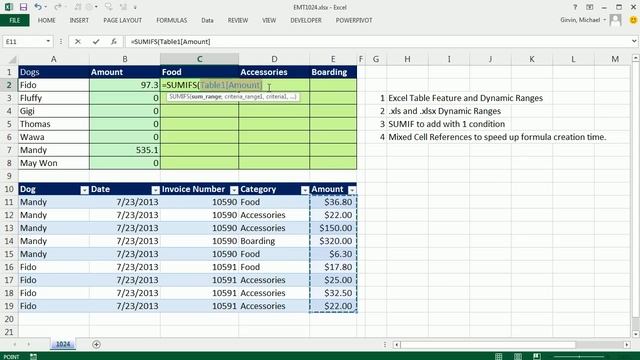Click 'SUMIF to add with 1 condition' note
Image resolution: width=640 pixels, height=360 pixels.
447,124
